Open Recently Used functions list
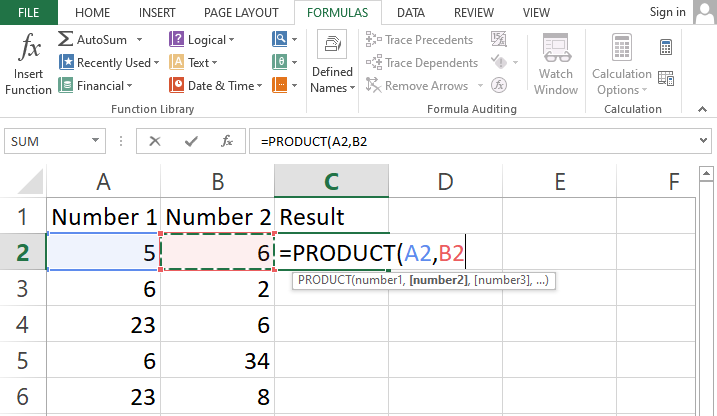 click(x=106, y=63)
